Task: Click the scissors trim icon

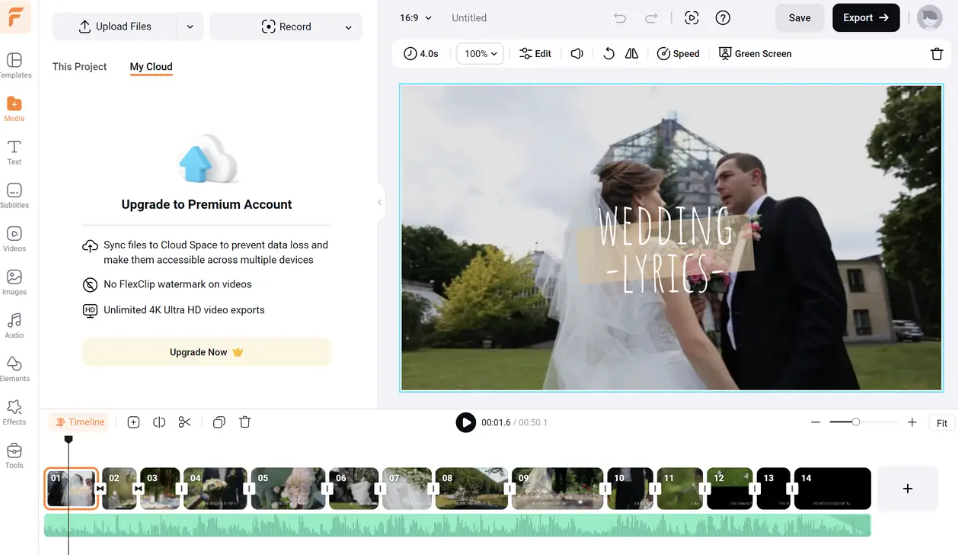Action: (x=185, y=422)
